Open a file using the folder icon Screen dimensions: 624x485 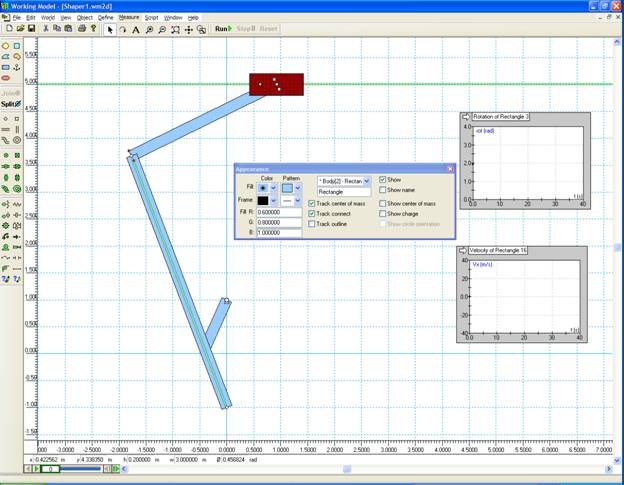(x=20, y=29)
